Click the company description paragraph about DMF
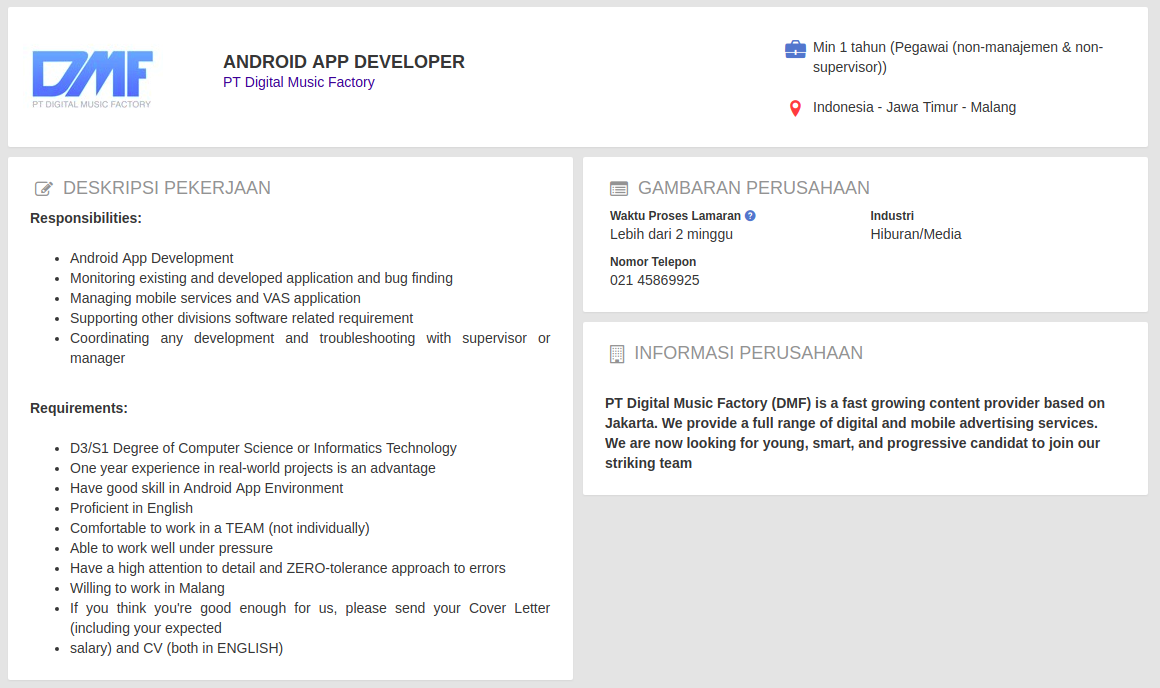The image size is (1160, 688). click(855, 433)
